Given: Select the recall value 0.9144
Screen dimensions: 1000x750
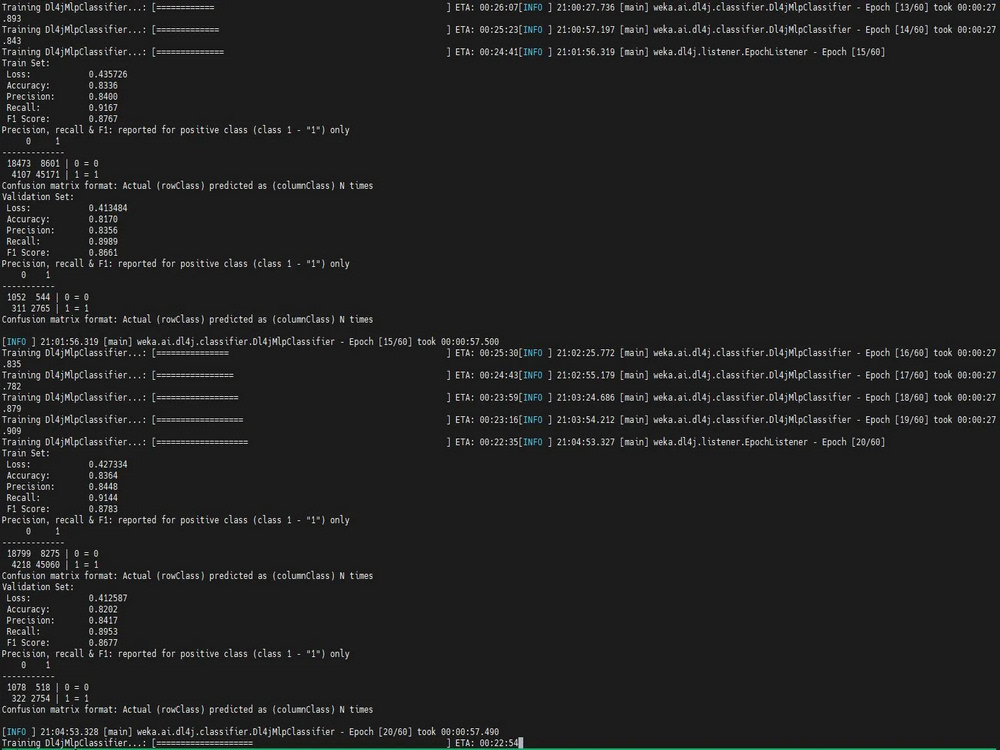Looking at the screenshot, I should [x=103, y=498].
